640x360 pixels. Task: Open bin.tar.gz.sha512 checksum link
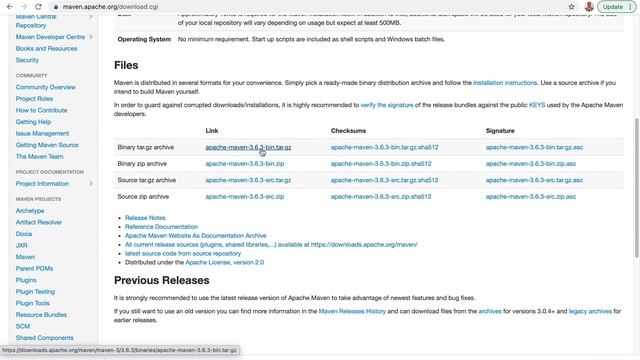tap(384, 147)
